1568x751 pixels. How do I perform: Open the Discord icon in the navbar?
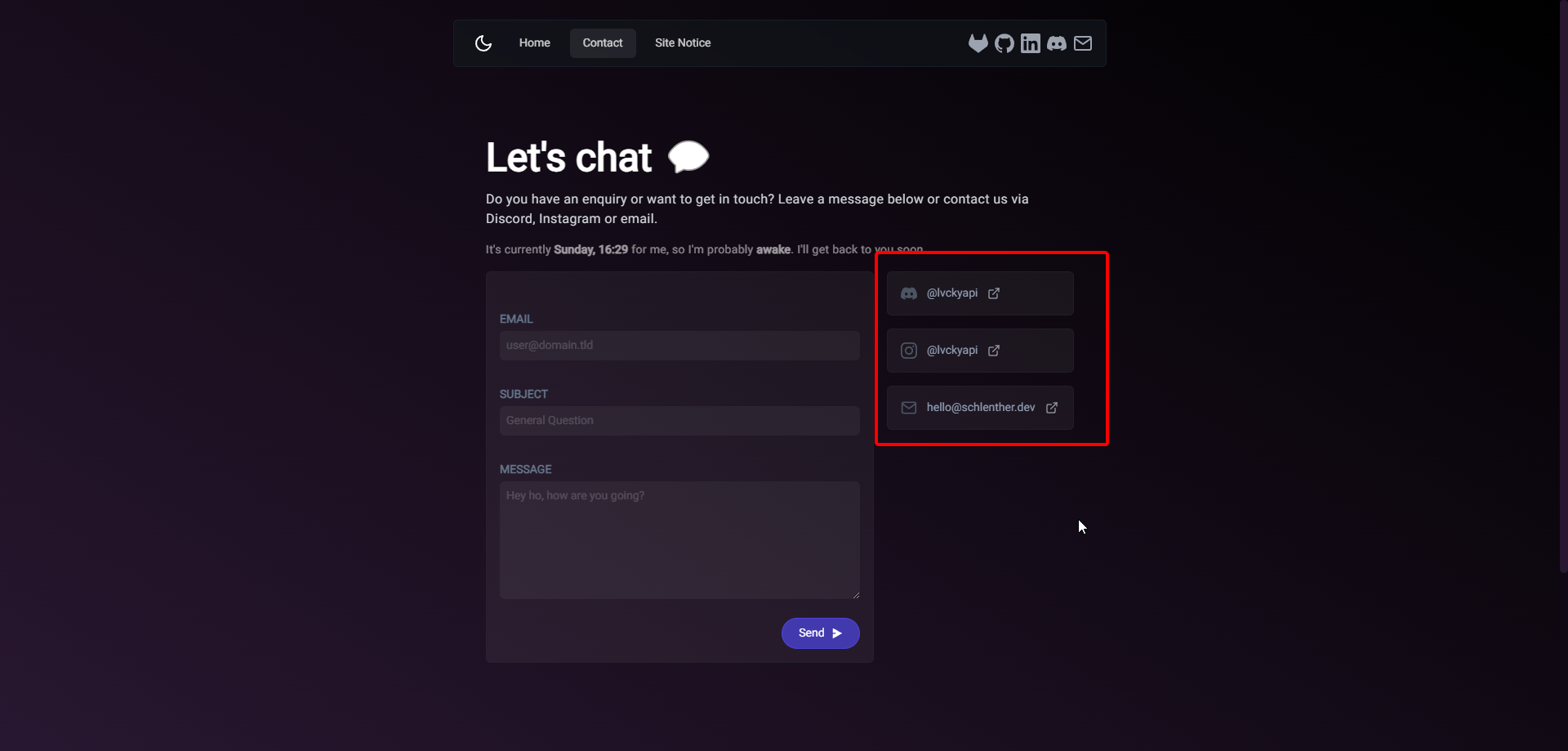pyautogui.click(x=1057, y=43)
